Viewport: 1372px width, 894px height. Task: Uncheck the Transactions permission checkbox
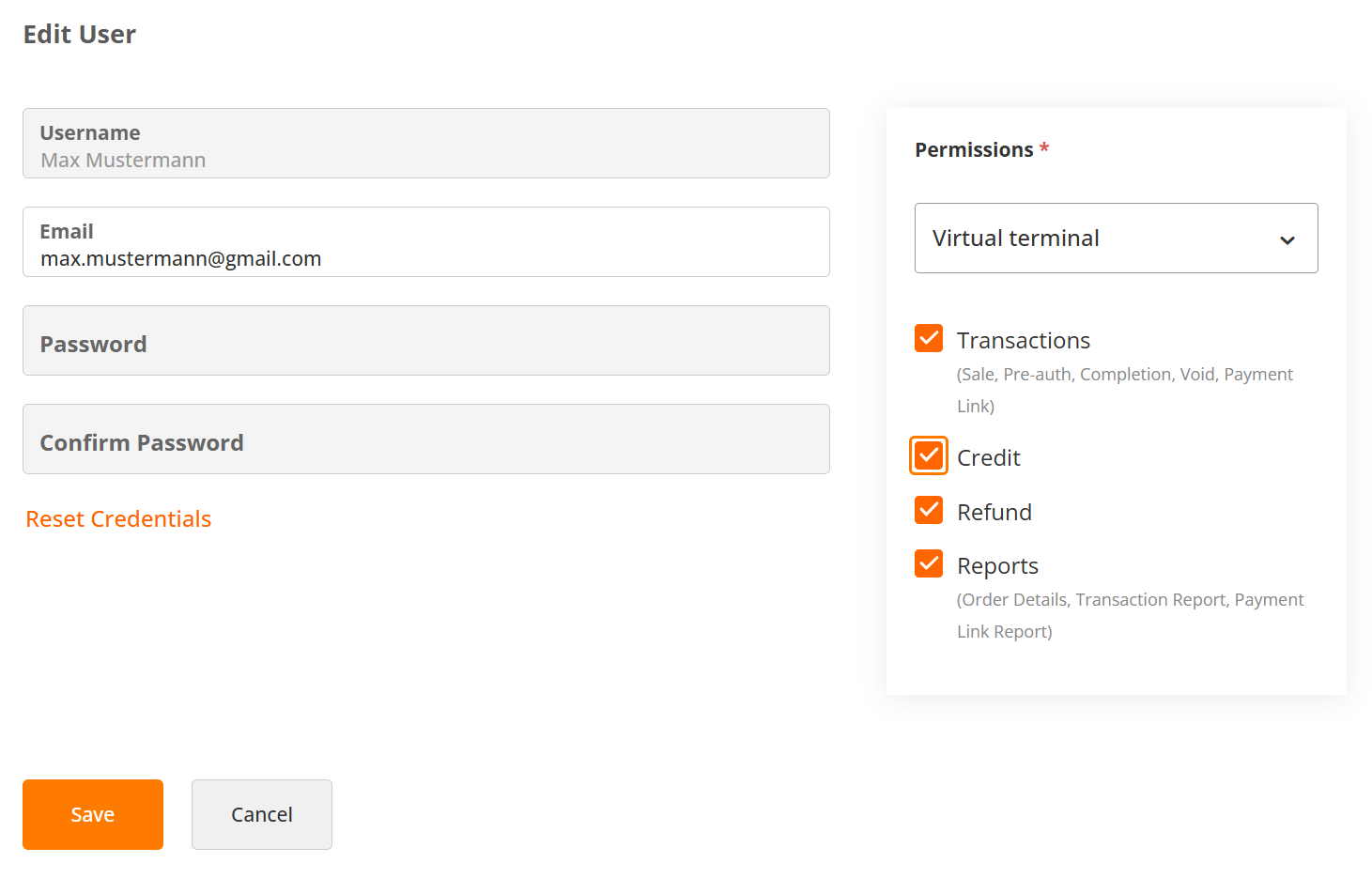(928, 338)
